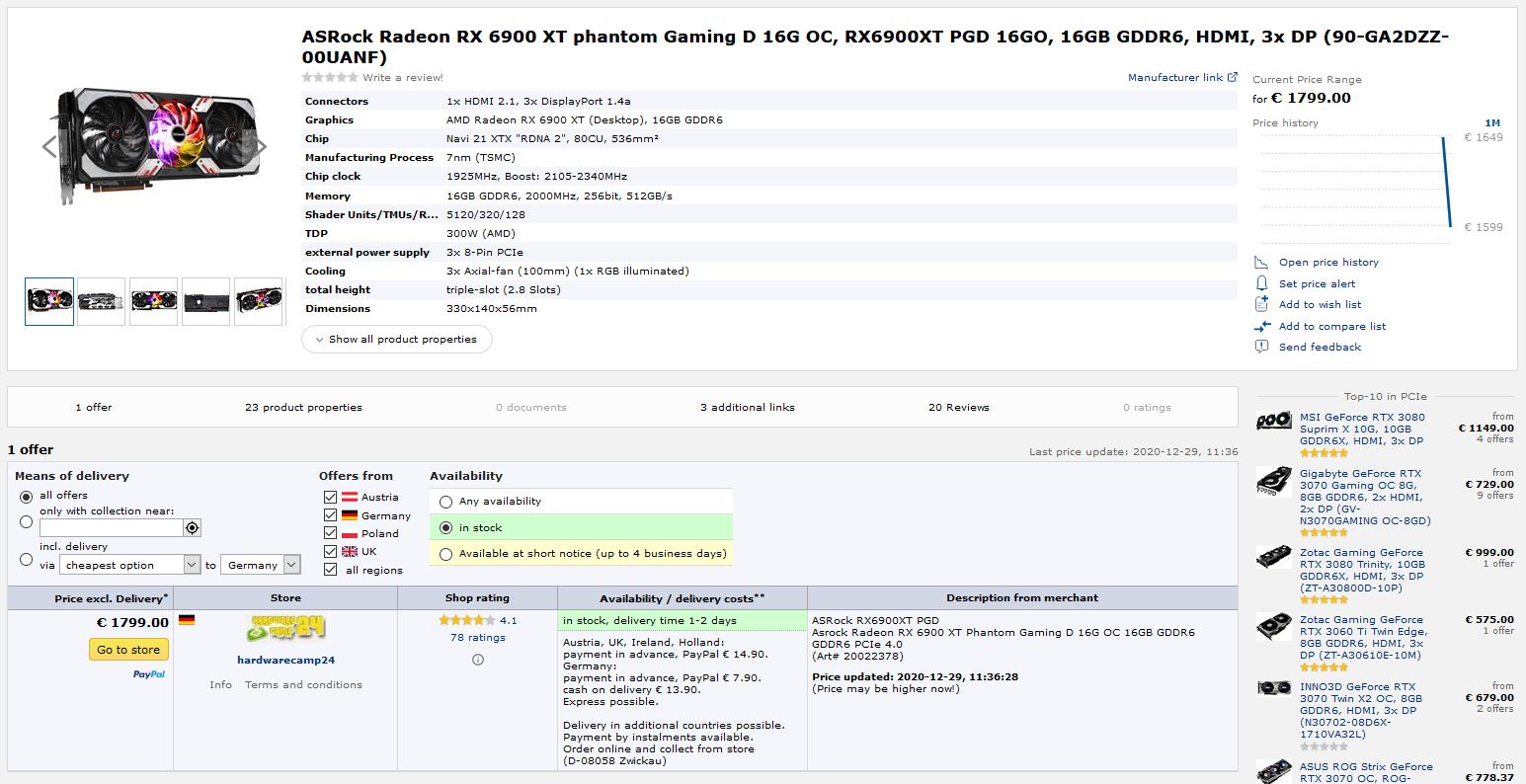
Task: Click the empty review stars under title
Action: [x=330, y=77]
